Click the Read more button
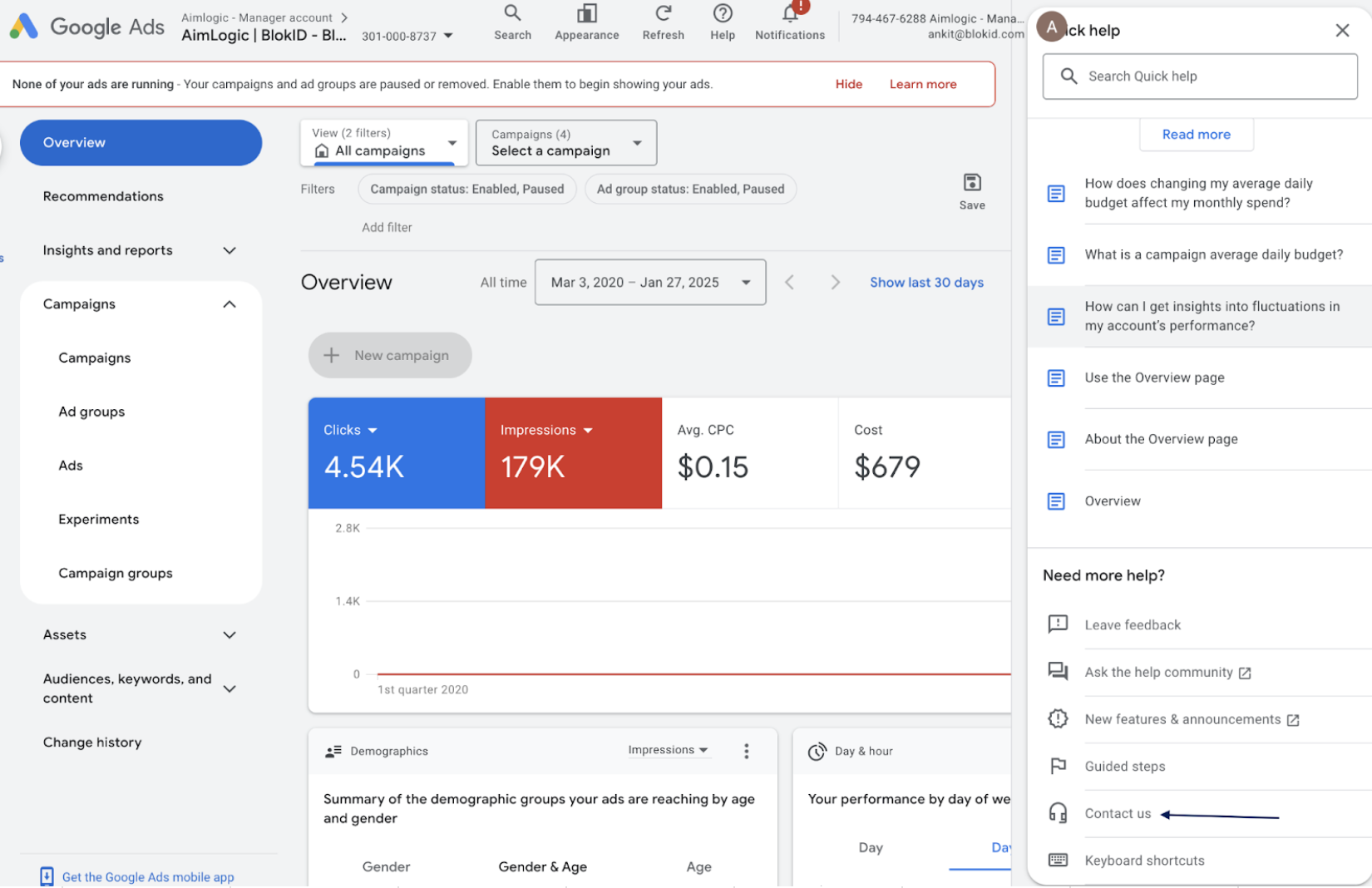 1196,135
